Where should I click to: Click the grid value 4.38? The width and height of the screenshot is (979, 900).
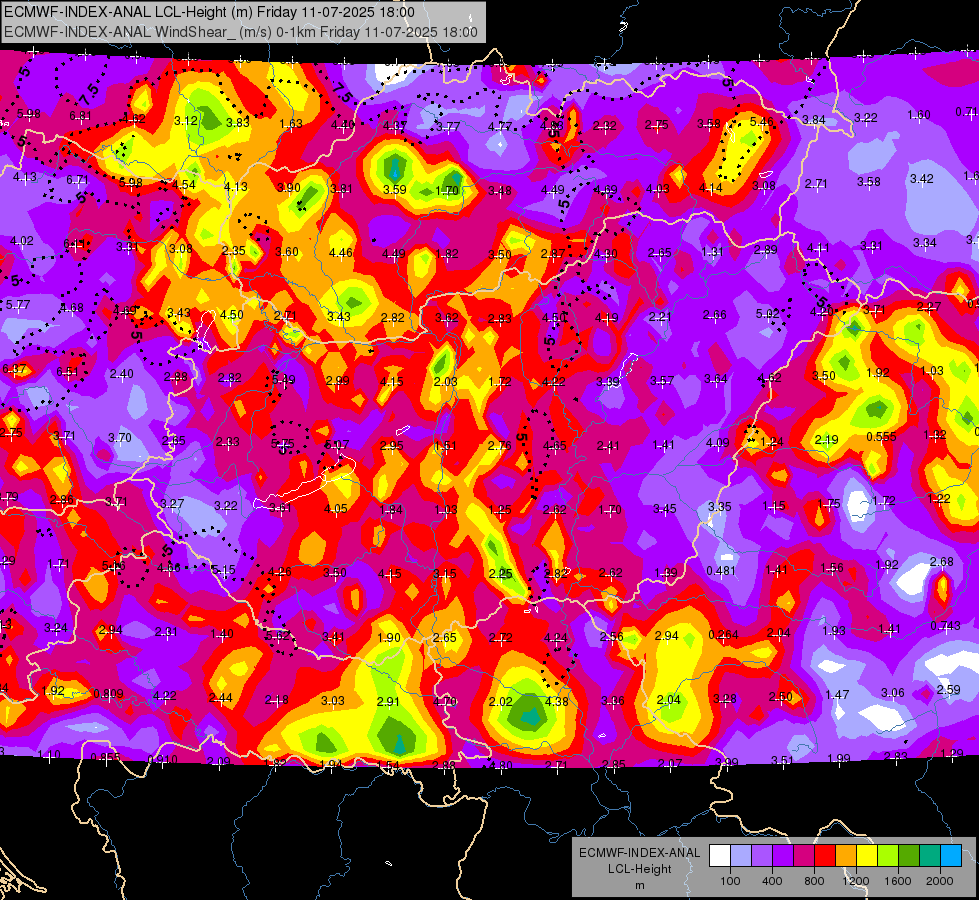point(556,701)
